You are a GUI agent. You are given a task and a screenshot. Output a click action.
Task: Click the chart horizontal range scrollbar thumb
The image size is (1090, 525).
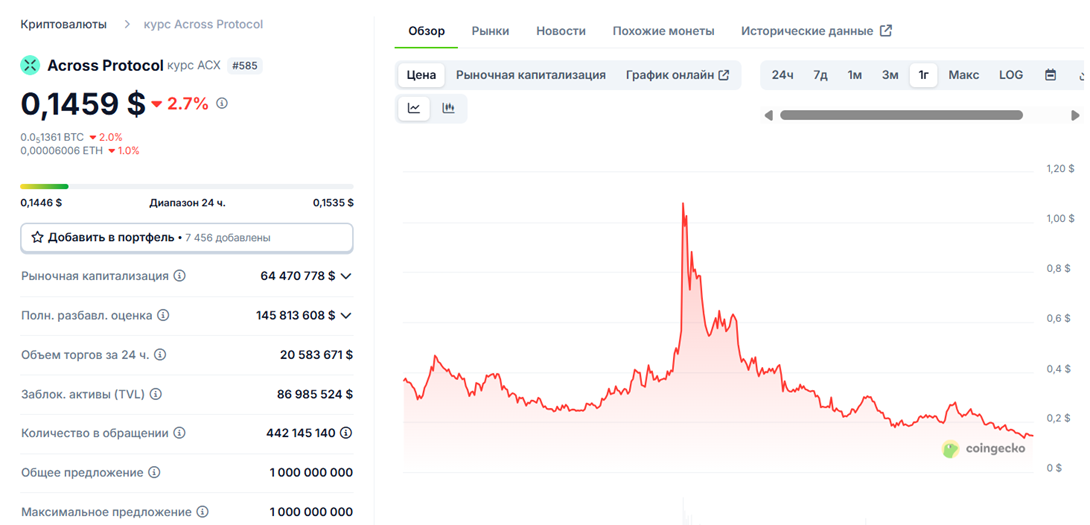coord(901,115)
